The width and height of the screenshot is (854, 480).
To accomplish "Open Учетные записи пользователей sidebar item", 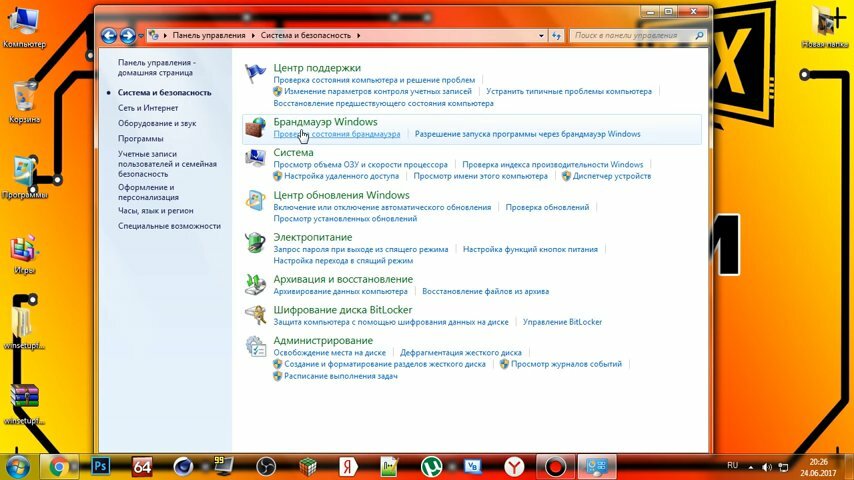I will (167, 163).
